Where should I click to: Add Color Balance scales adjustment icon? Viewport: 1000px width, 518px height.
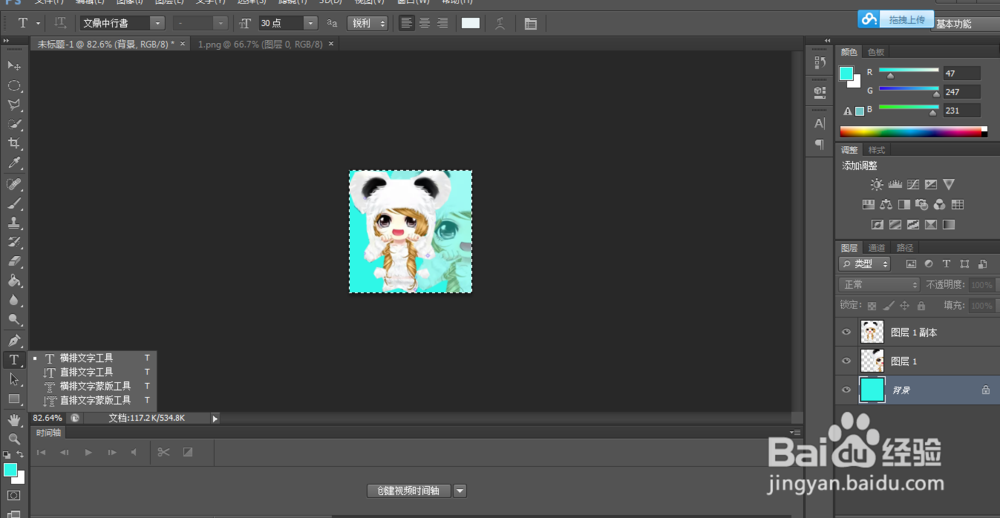coord(886,205)
